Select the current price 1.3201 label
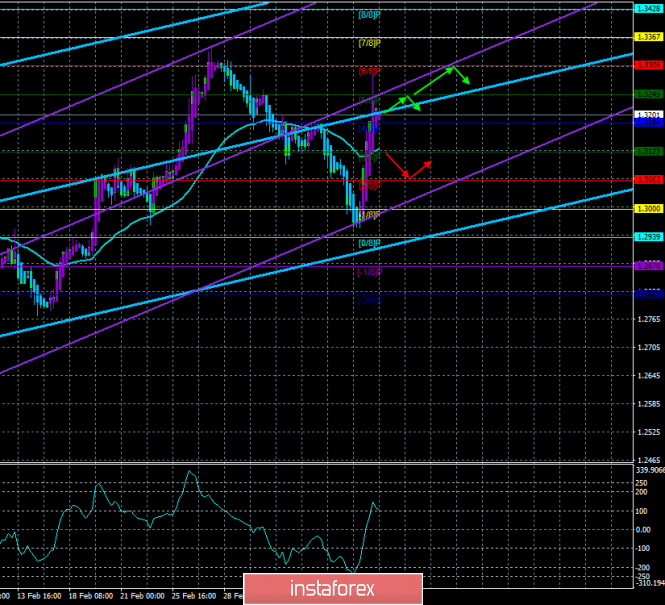665x605 pixels. (x=649, y=114)
